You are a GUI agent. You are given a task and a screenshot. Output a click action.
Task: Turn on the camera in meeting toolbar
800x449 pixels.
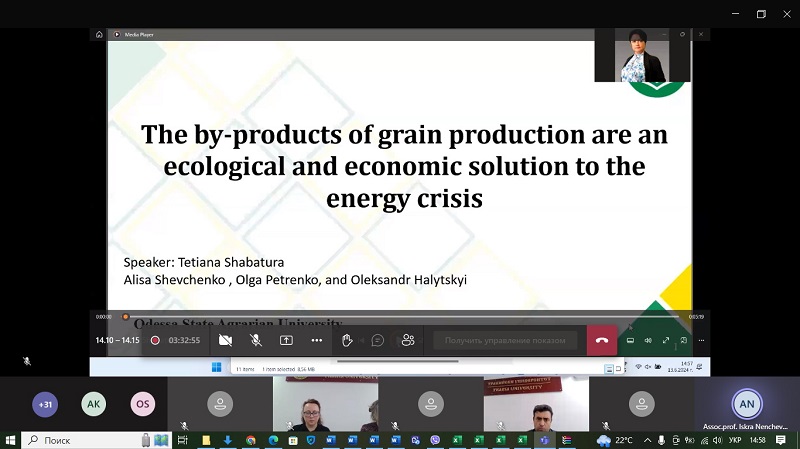(225, 340)
